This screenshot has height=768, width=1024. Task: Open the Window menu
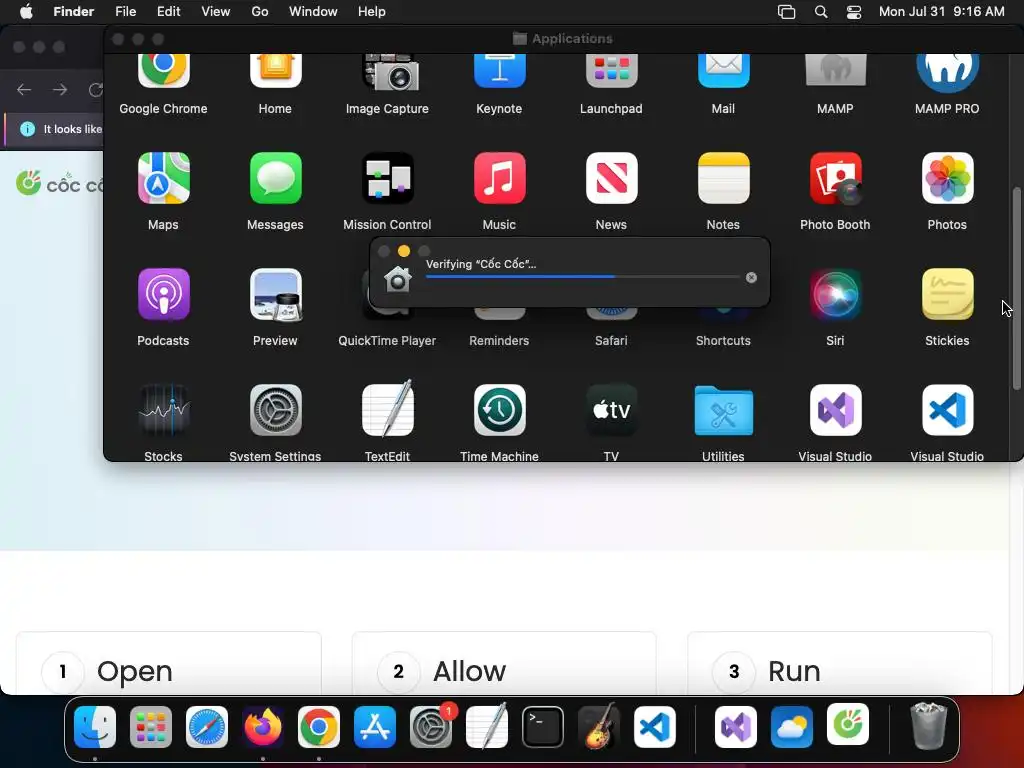click(x=313, y=12)
